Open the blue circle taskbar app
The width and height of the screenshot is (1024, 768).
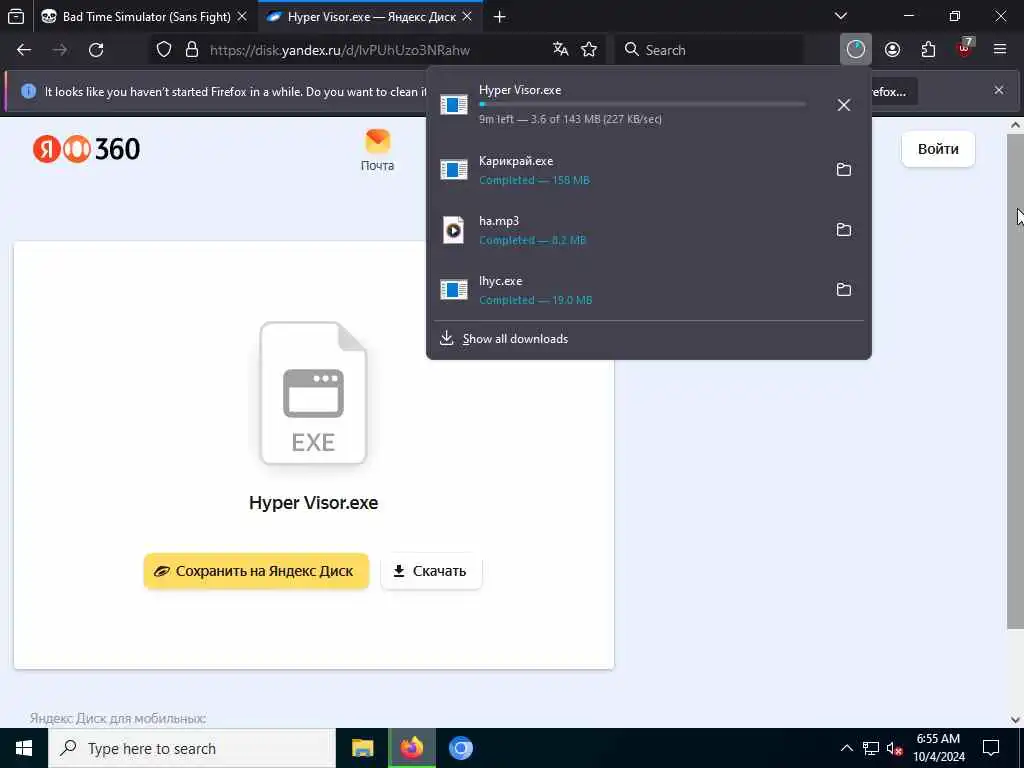pos(460,748)
